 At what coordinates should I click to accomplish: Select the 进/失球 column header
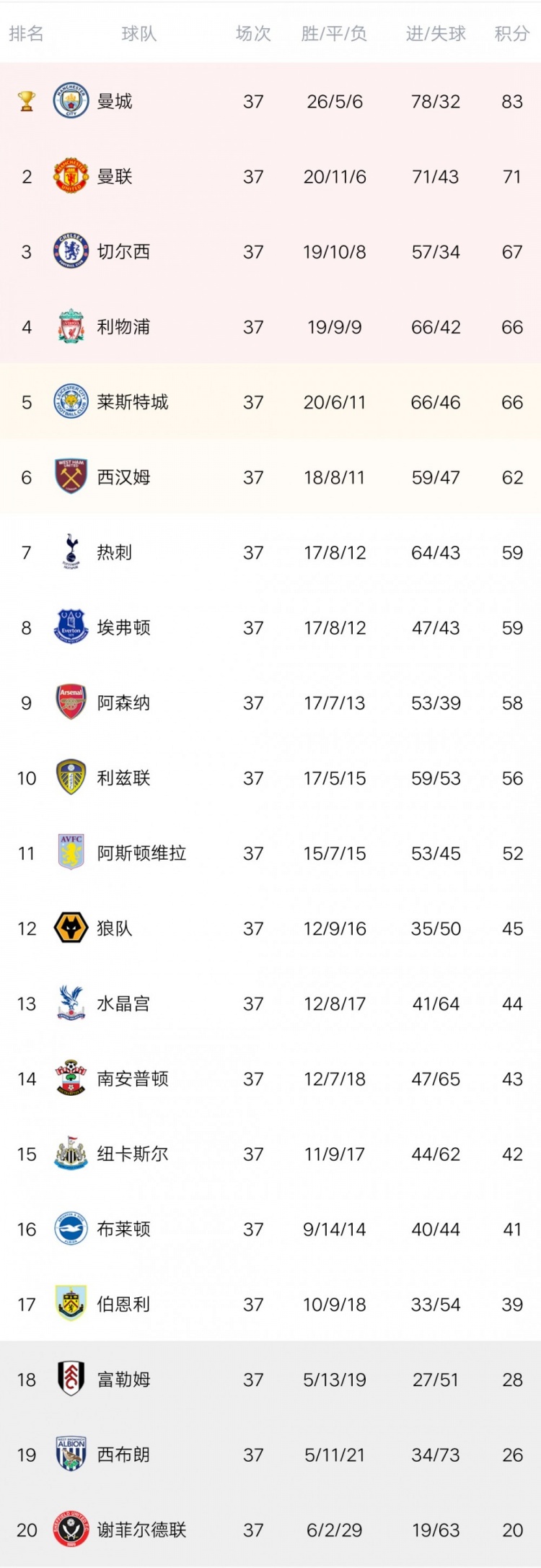click(436, 34)
